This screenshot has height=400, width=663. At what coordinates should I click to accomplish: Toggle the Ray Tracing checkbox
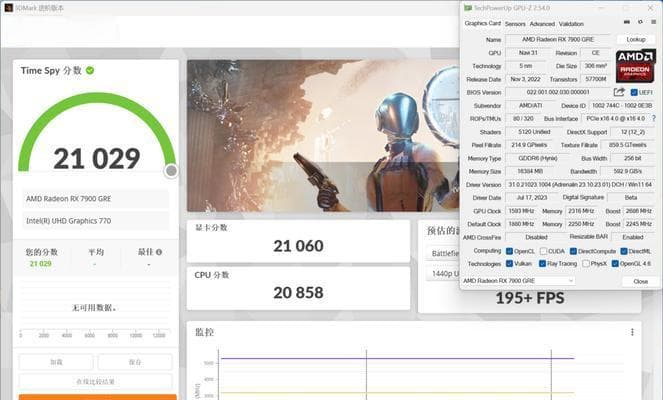point(542,263)
